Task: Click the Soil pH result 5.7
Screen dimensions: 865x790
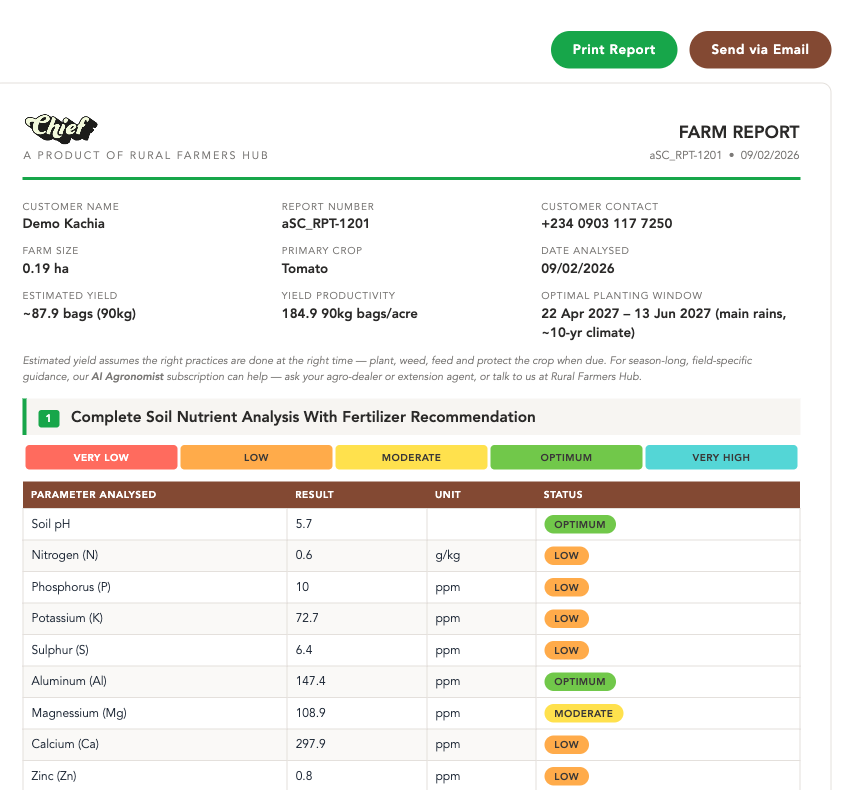Action: [304, 524]
